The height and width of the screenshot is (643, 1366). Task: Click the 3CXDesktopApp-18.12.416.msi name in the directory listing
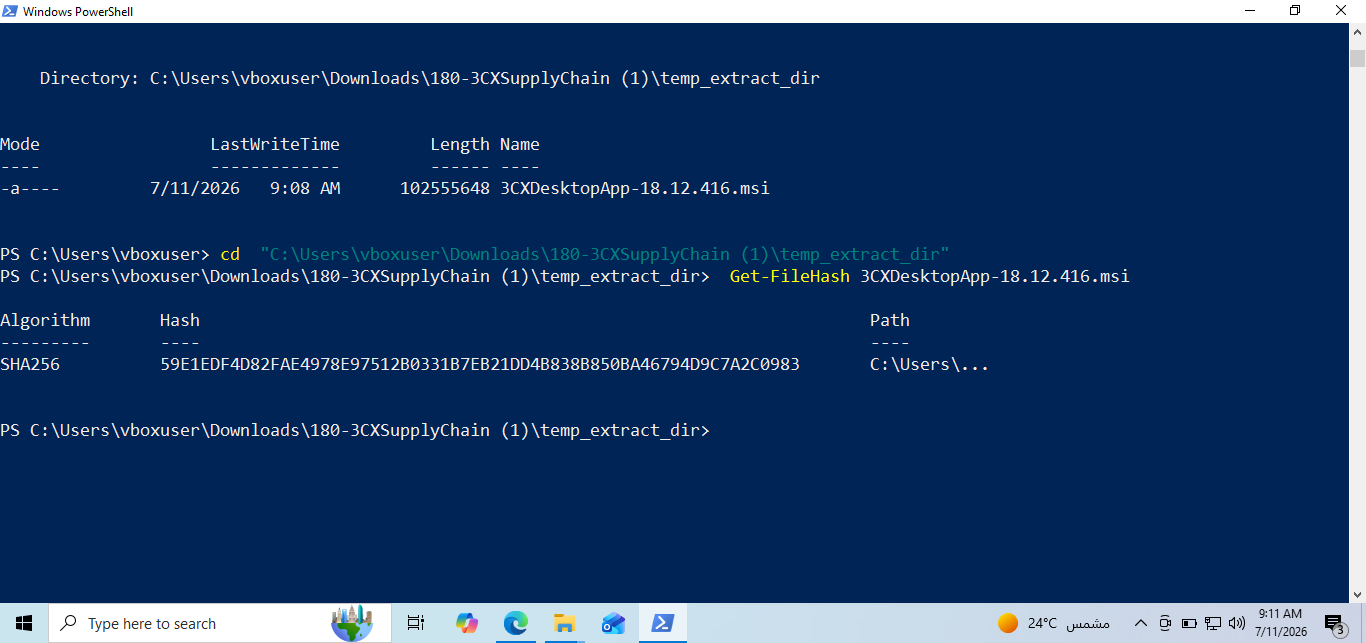pyautogui.click(x=635, y=188)
